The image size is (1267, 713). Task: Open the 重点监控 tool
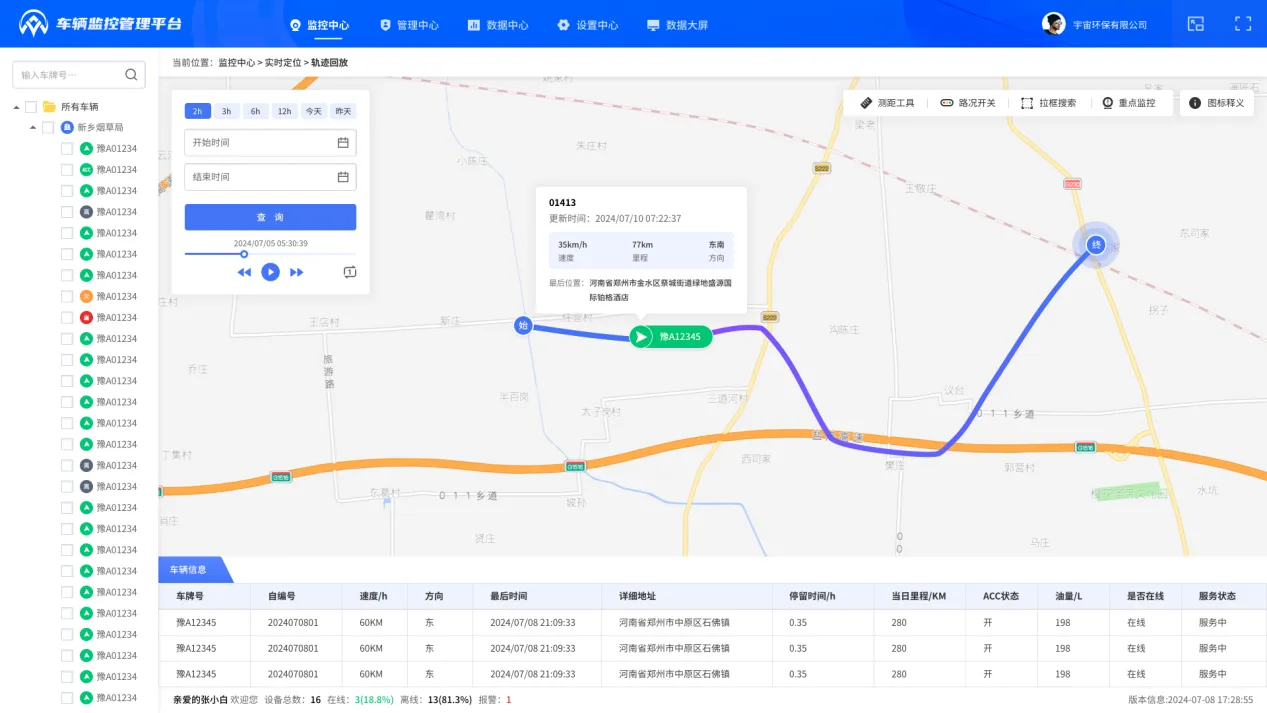click(x=1128, y=103)
